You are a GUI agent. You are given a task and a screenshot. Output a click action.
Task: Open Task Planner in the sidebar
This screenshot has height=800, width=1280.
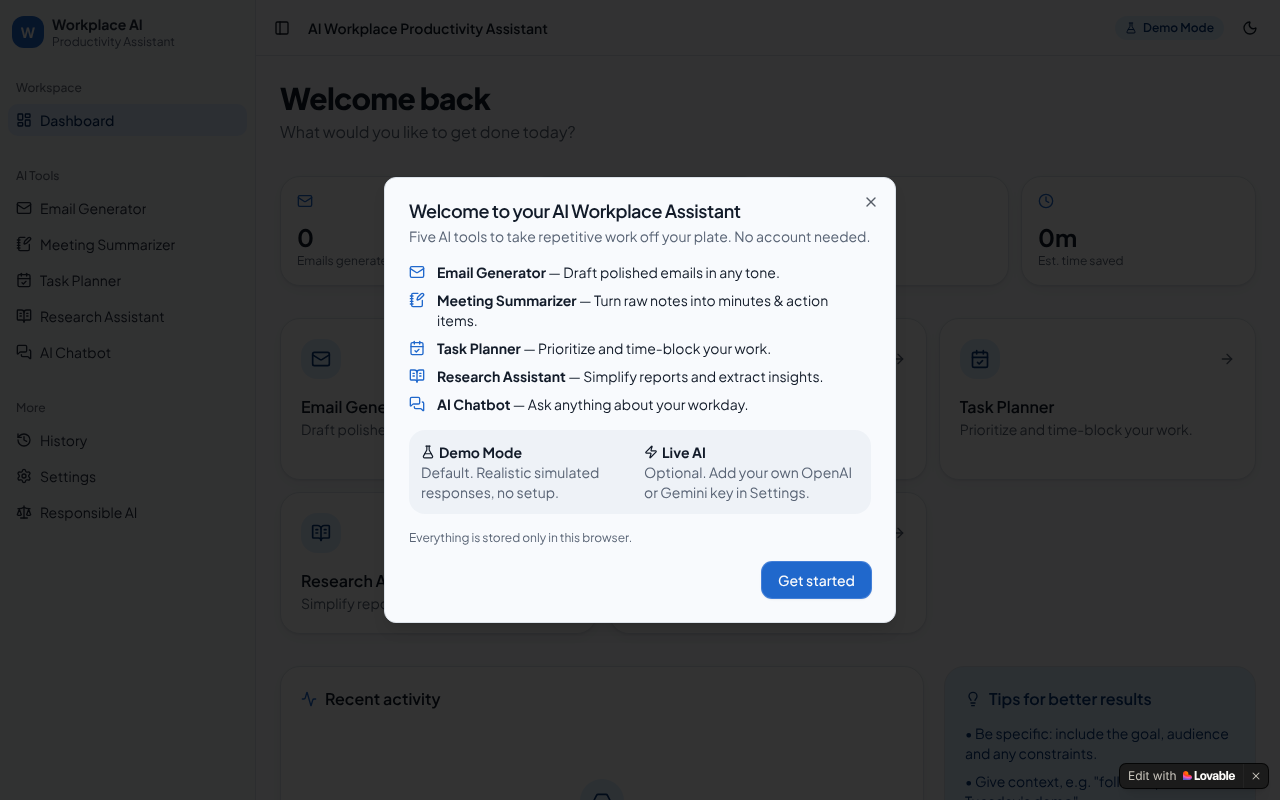click(x=127, y=280)
